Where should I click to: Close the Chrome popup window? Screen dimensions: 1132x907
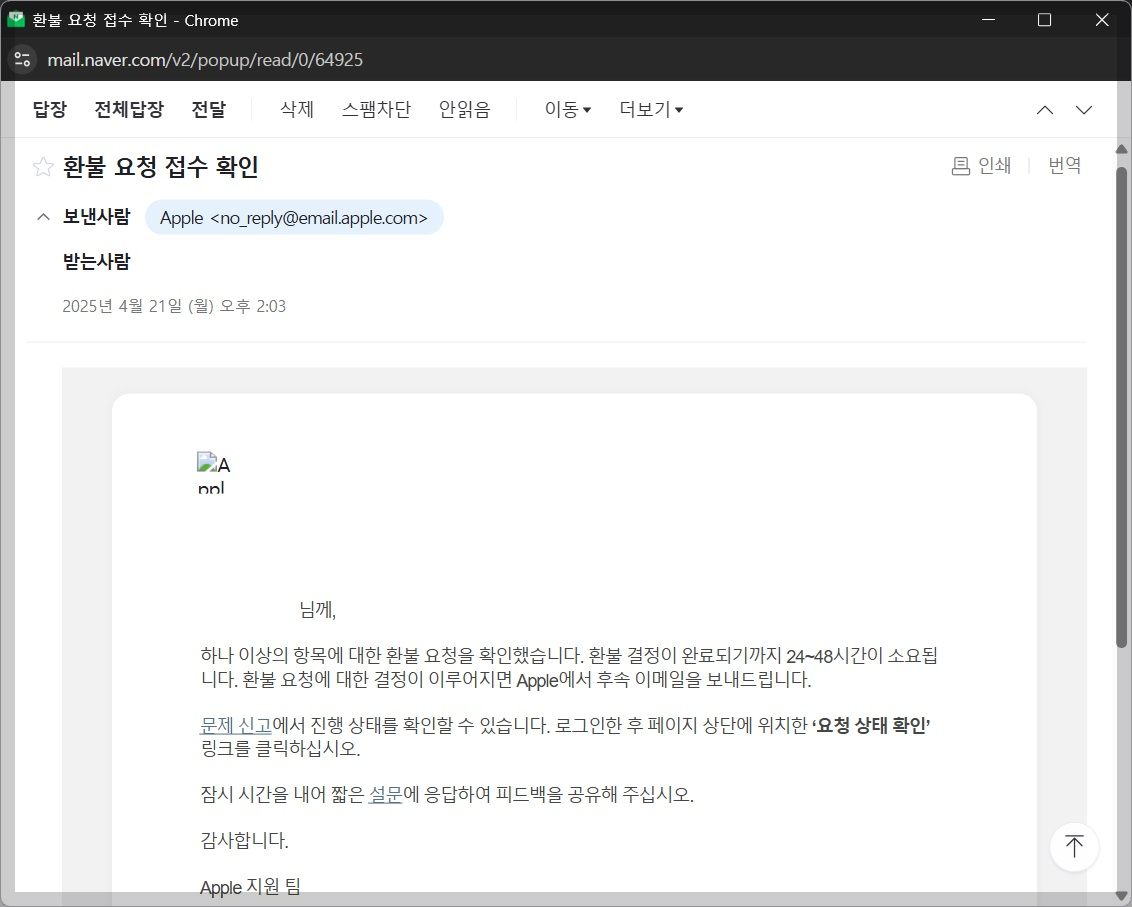(x=1102, y=19)
